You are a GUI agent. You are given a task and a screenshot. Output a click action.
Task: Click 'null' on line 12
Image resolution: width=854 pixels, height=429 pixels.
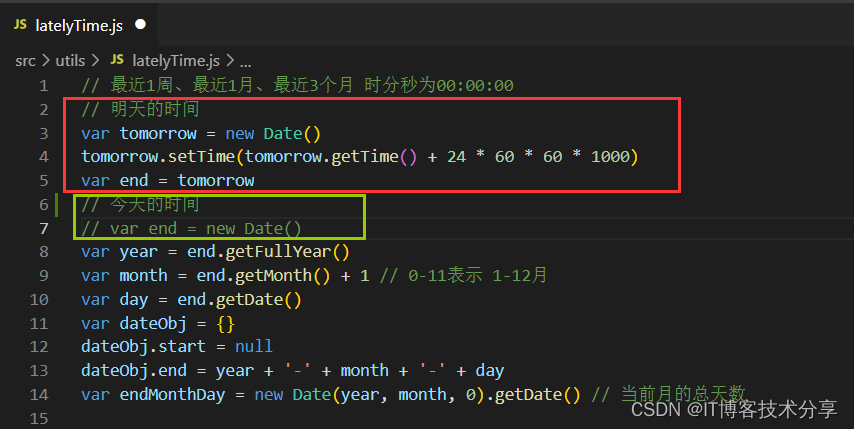pyautogui.click(x=254, y=346)
